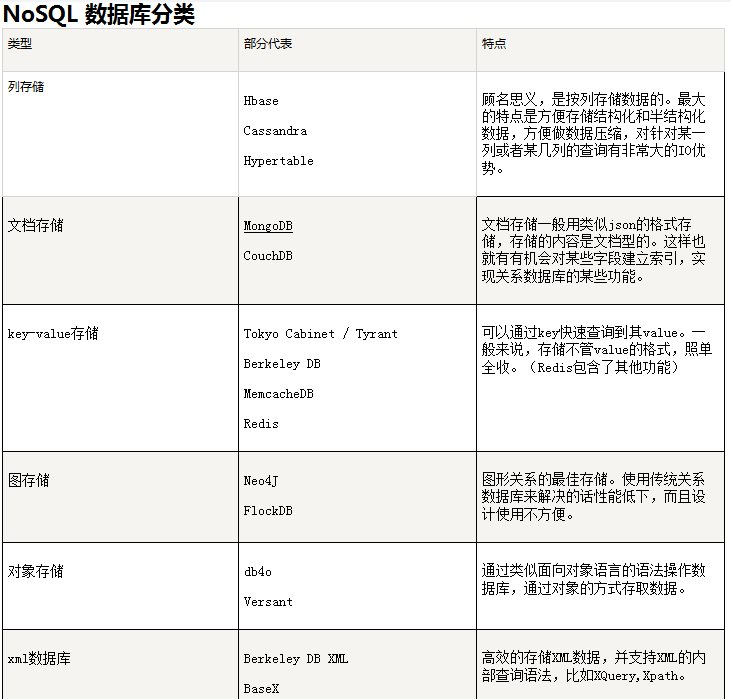This screenshot has height=699, width=731.
Task: Click the text 'Berkeley DB XML'
Action: [x=296, y=659]
